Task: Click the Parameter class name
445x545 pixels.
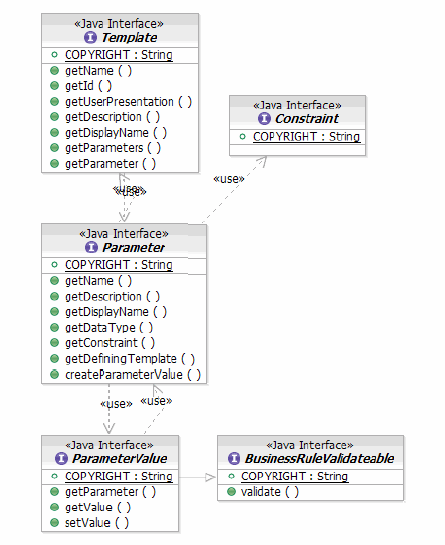Action: pos(134,247)
